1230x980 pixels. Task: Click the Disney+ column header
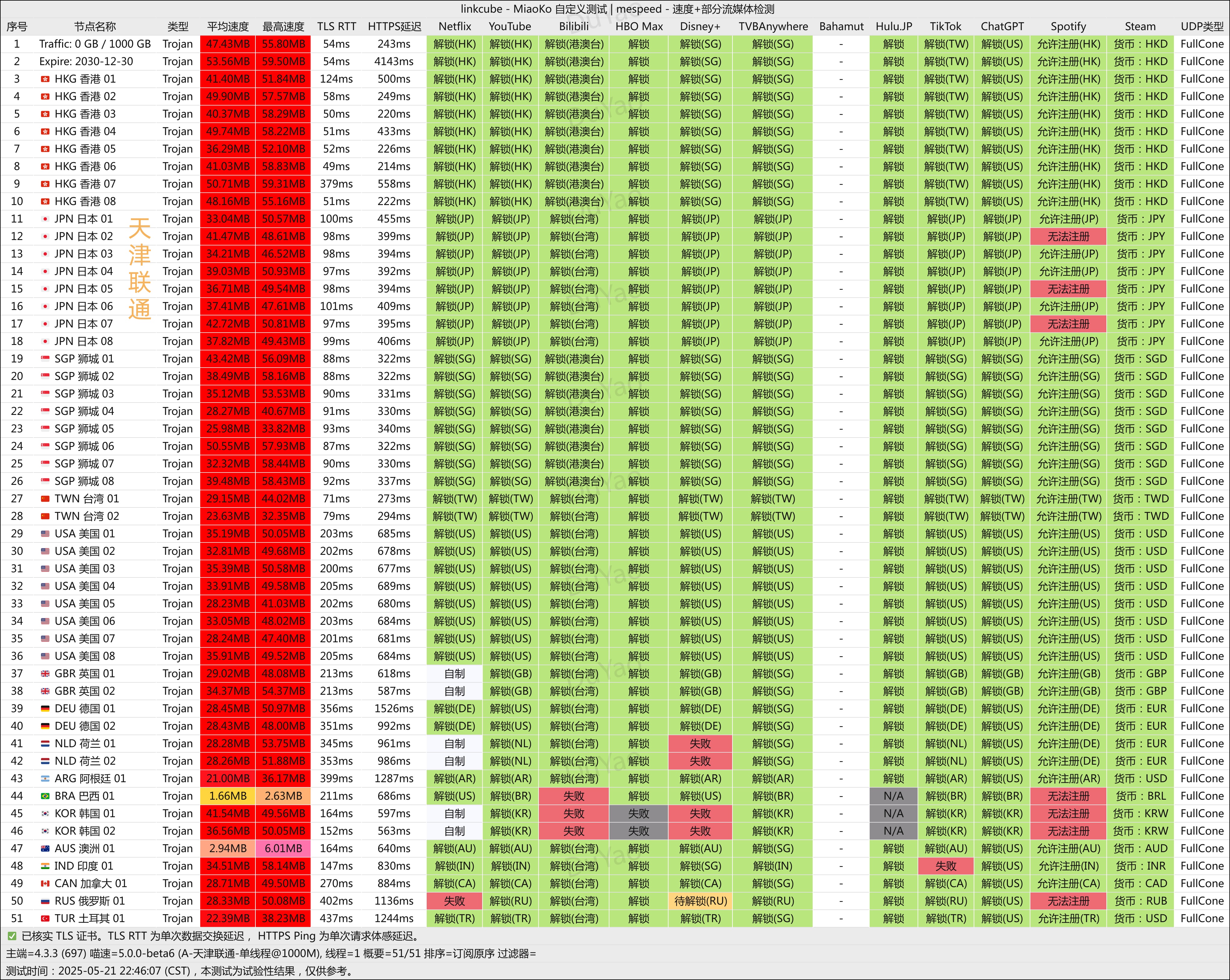click(x=700, y=27)
